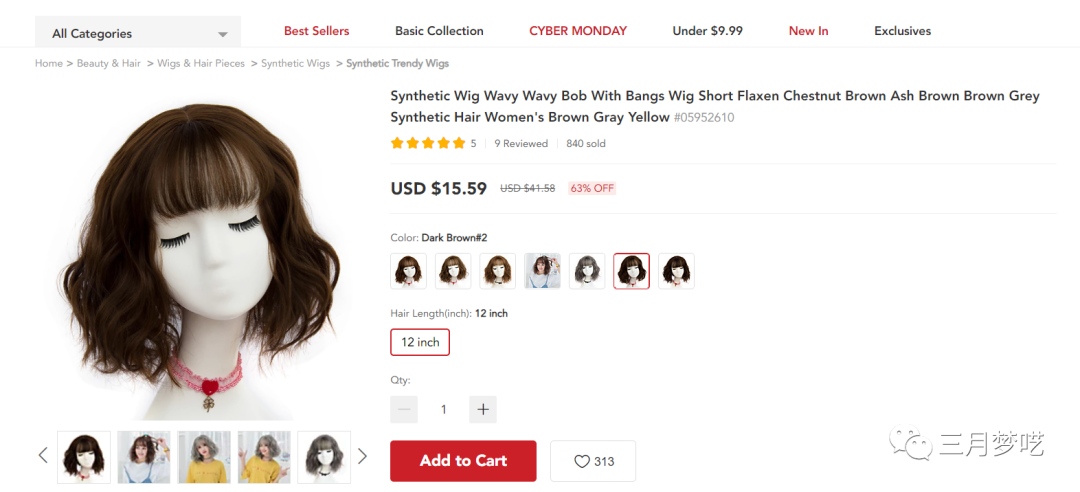This screenshot has height=492, width=1080.
Task: Go to the CYBER MONDAY section
Action: [578, 31]
